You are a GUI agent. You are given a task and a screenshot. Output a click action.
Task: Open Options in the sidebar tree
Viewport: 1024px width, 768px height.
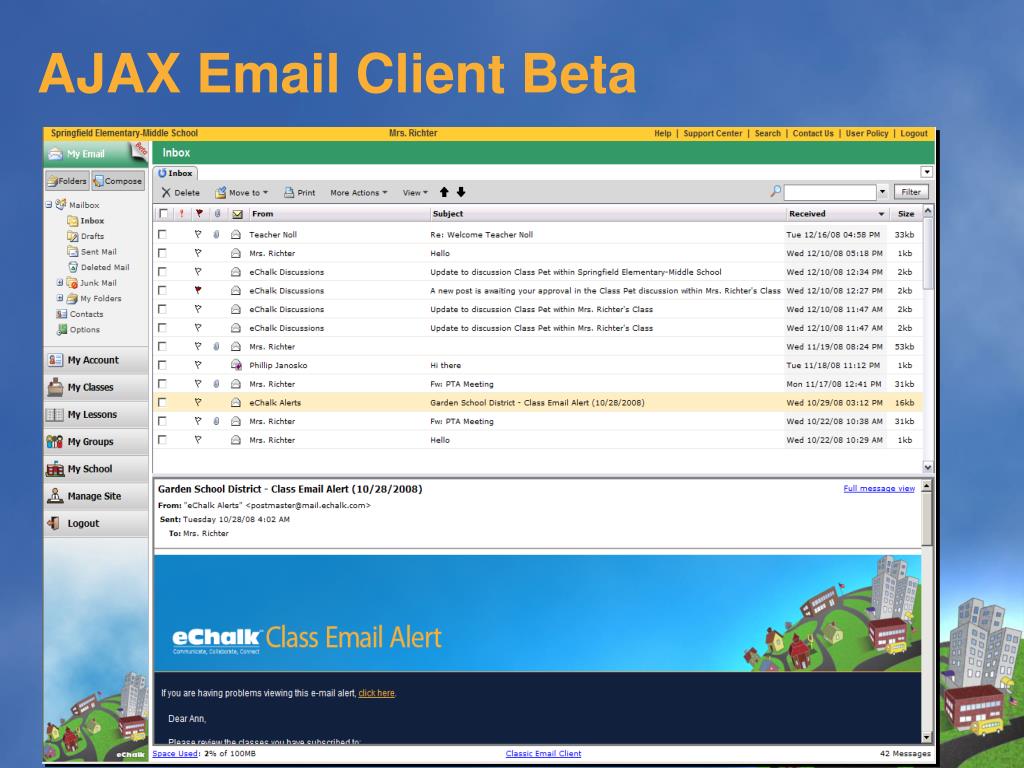click(x=85, y=330)
